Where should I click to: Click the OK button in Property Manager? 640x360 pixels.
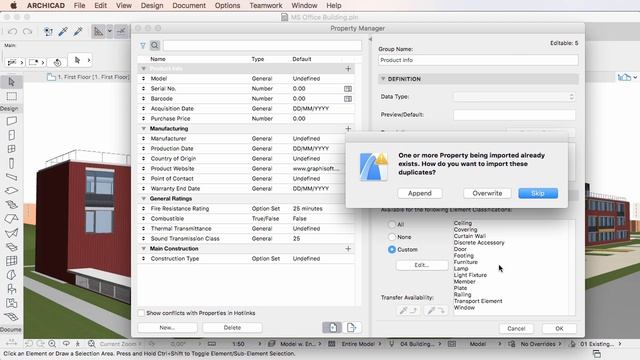559,328
